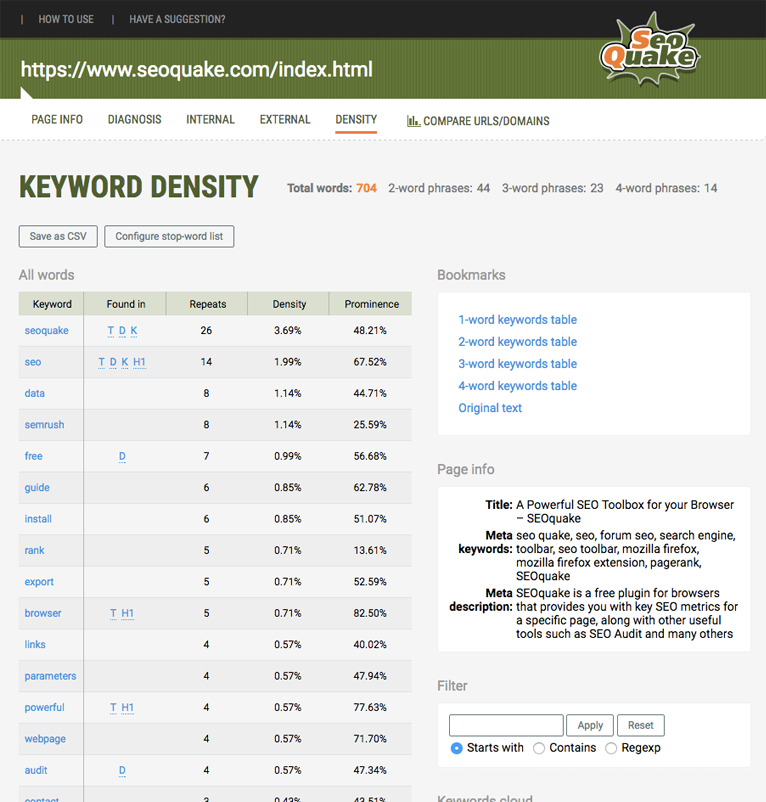Image resolution: width=766 pixels, height=802 pixels.
Task: Jump to 4-word keywords table
Action: coord(517,386)
